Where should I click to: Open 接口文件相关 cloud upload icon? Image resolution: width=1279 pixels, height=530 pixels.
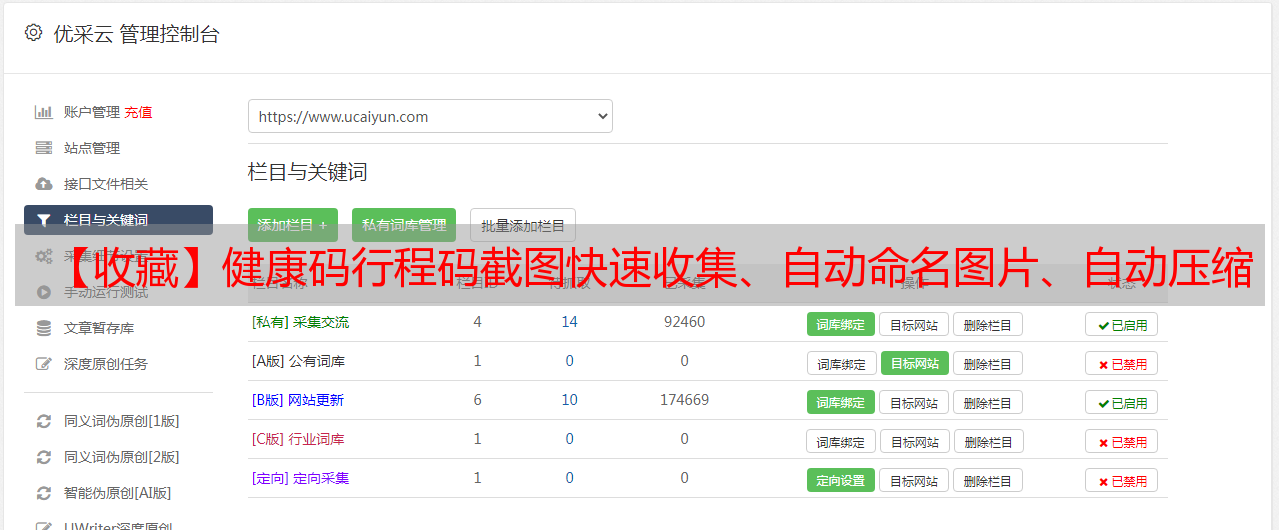click(43, 184)
